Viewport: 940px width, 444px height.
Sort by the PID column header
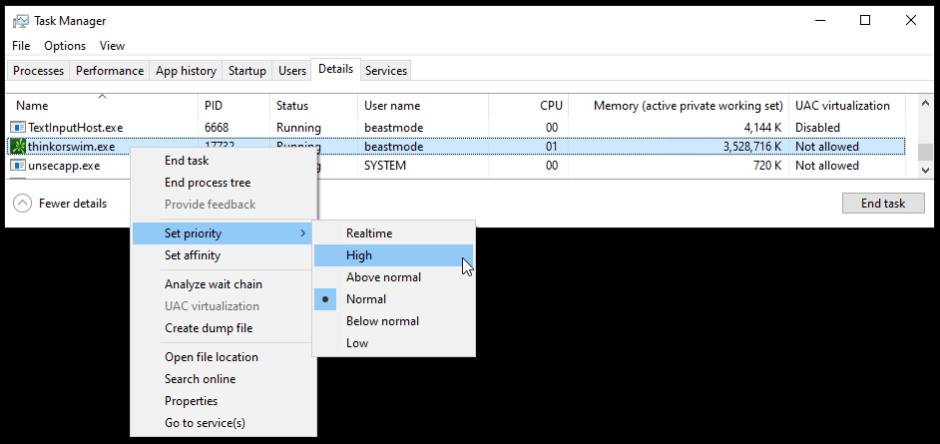(x=234, y=105)
